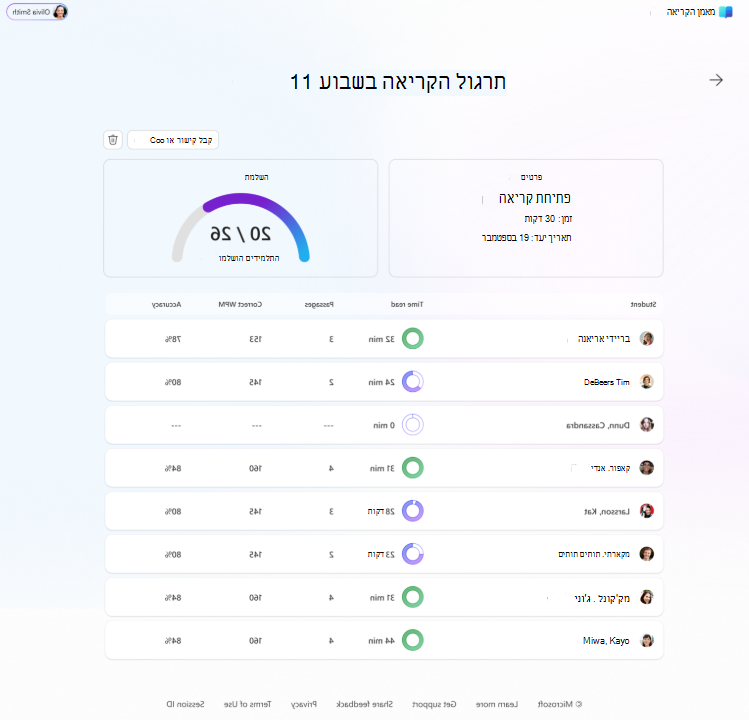
Task: Click DeBeers Tim's avatar
Action: 647,382
